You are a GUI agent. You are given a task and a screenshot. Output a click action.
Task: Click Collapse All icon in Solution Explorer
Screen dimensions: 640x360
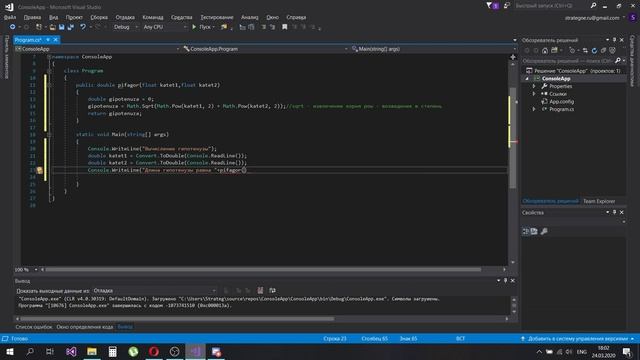(x=603, y=51)
